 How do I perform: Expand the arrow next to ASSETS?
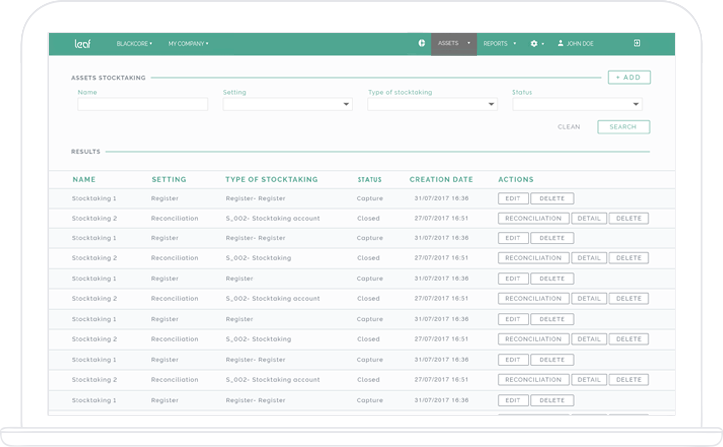[469, 43]
